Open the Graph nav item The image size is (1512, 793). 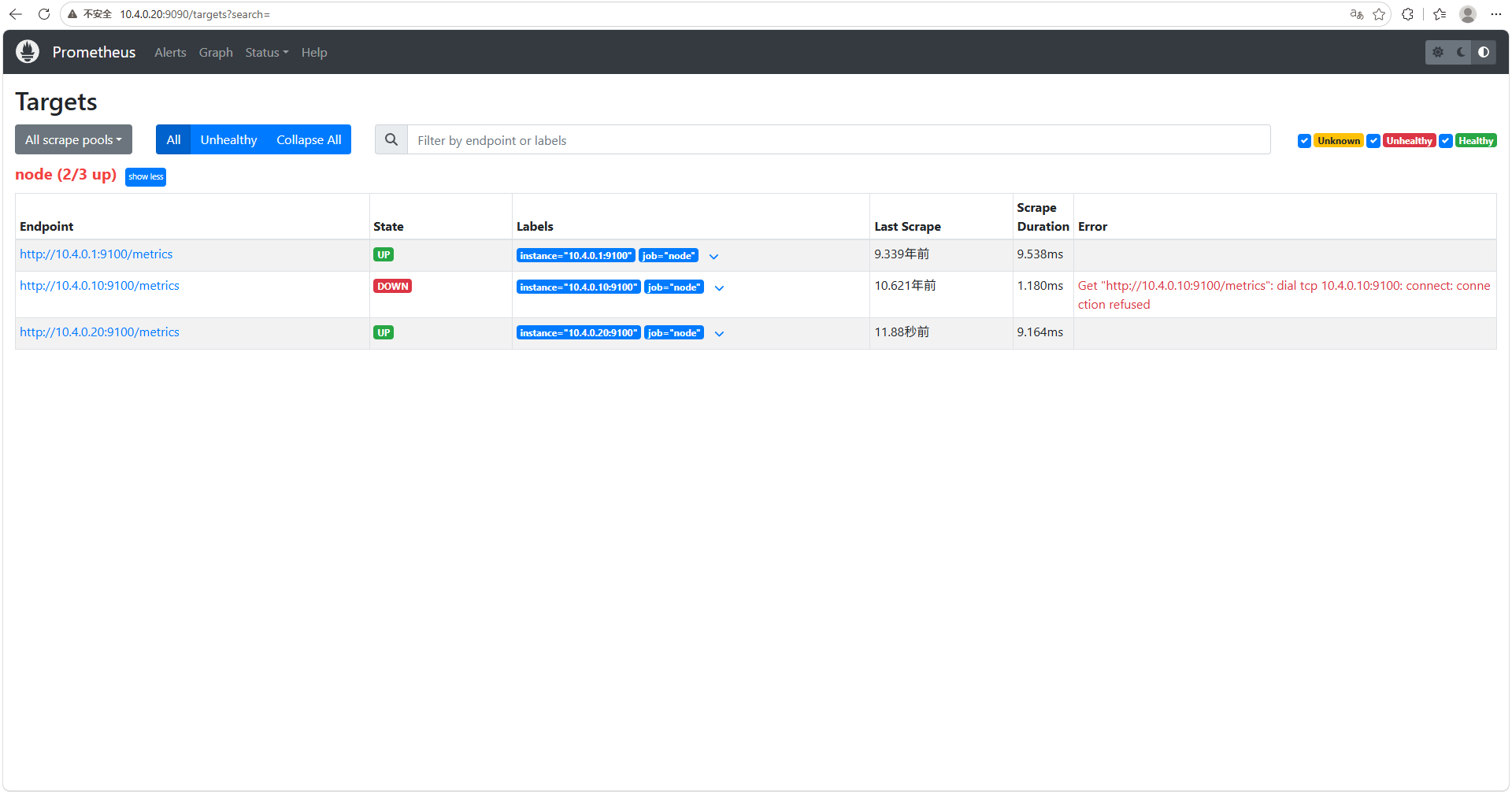216,52
